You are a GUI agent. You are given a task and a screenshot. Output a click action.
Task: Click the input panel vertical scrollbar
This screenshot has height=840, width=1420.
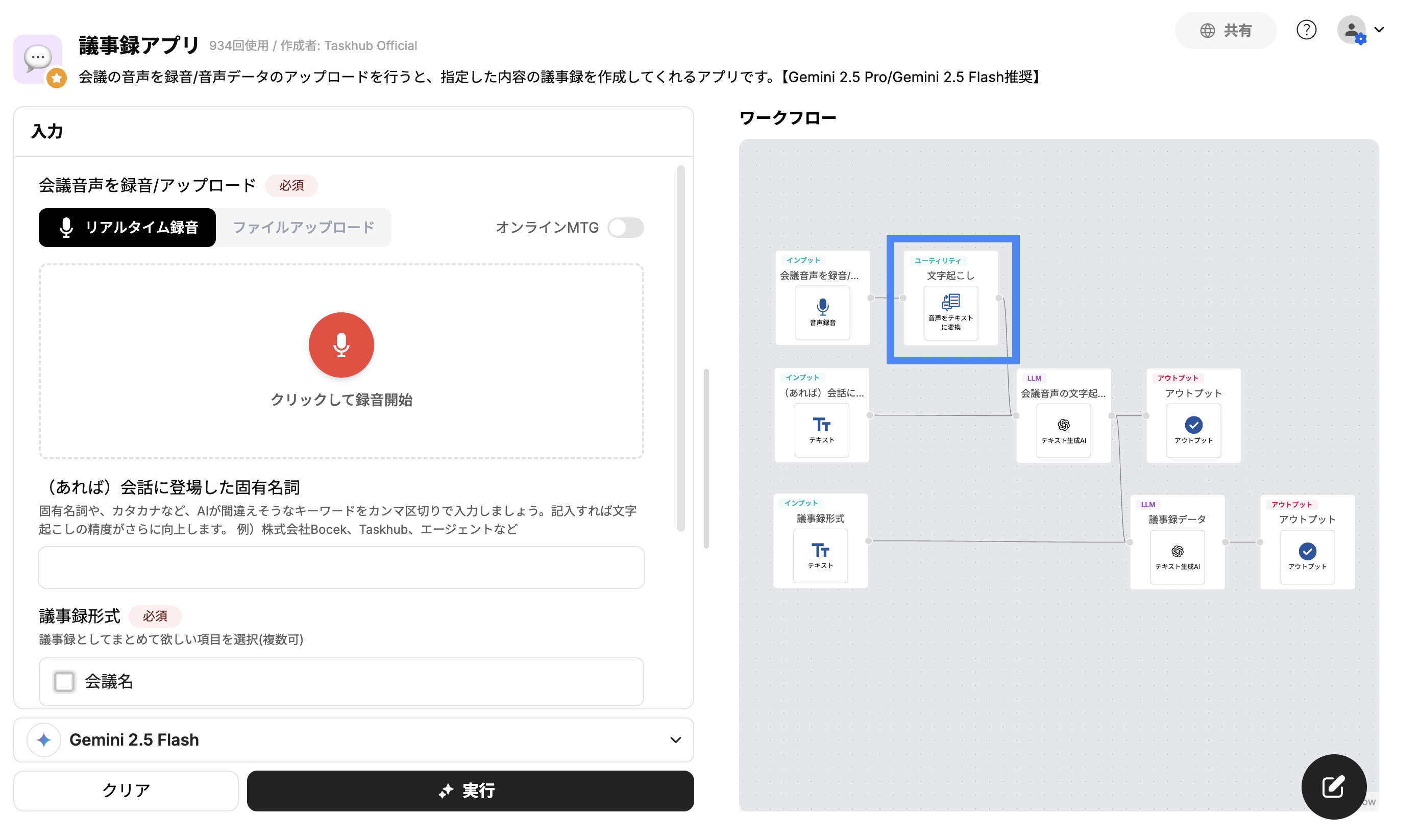point(680,348)
